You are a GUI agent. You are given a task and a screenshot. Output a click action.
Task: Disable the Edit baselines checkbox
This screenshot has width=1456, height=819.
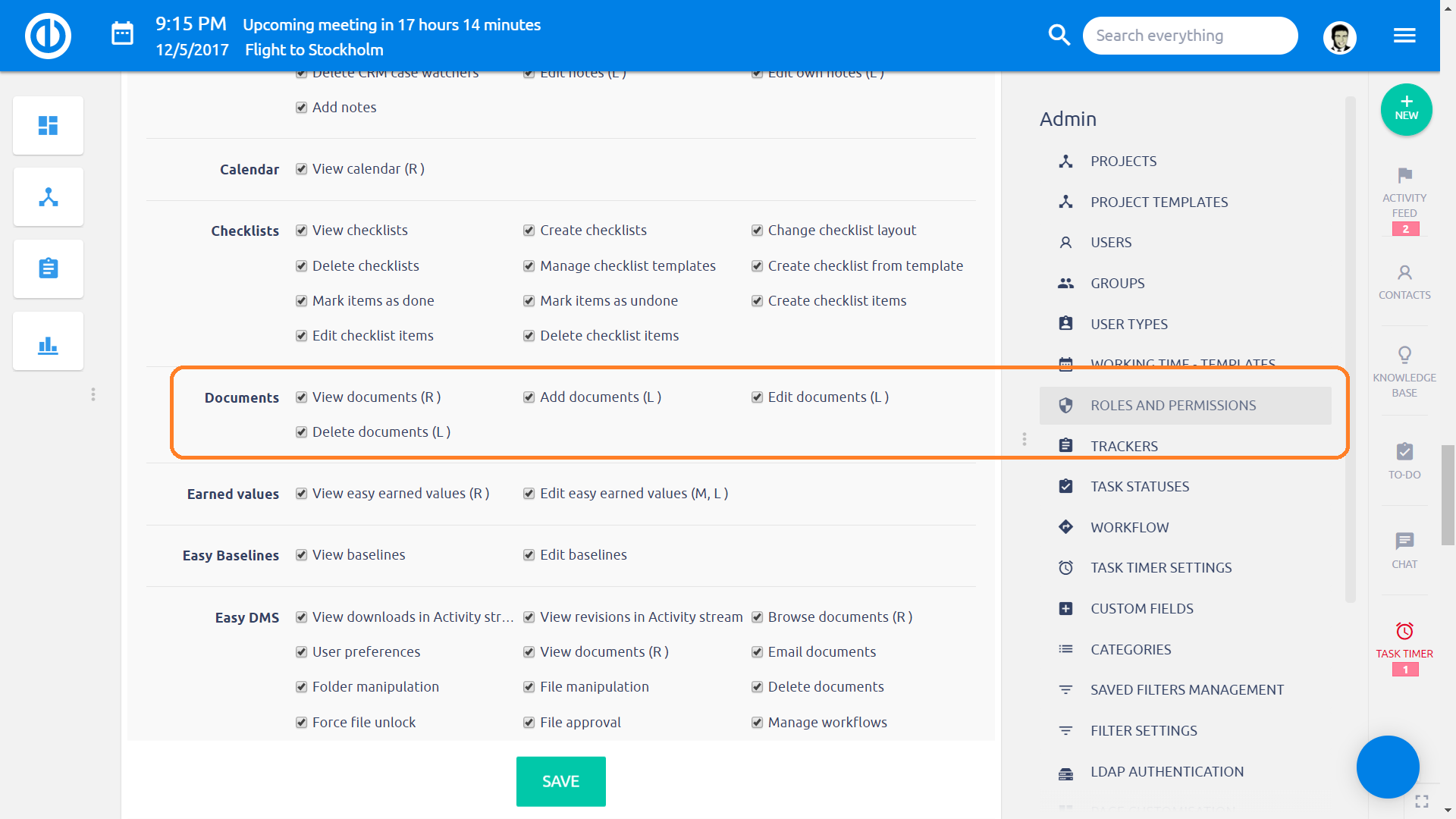coord(529,555)
